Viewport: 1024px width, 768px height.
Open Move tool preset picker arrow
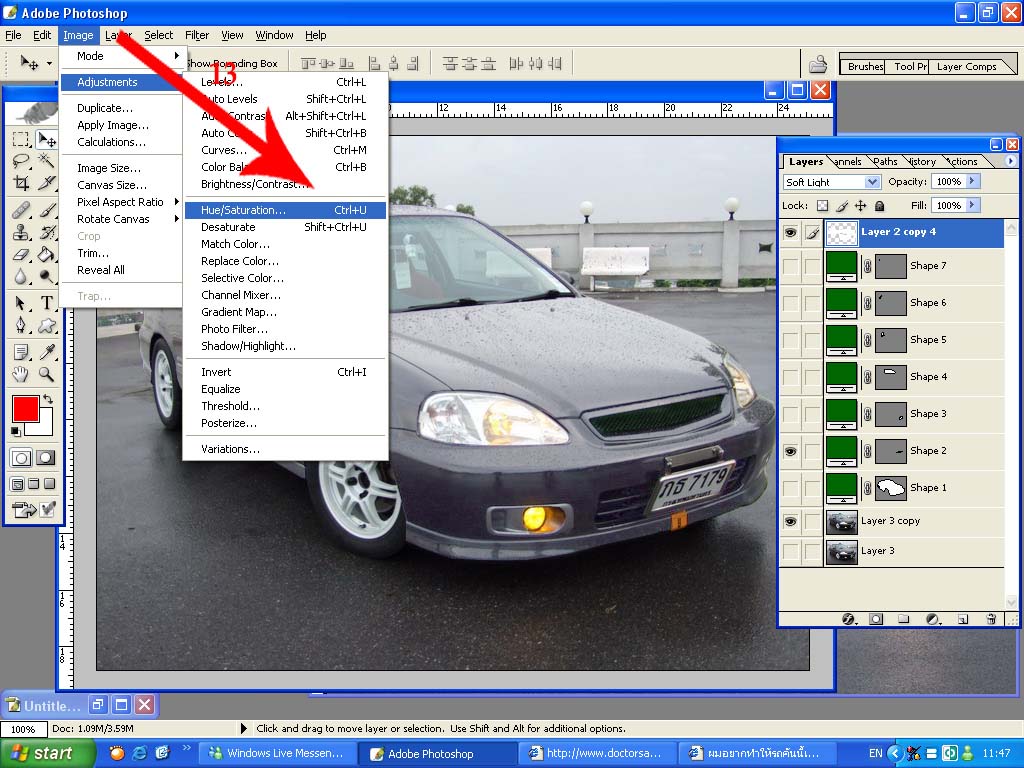coord(49,63)
